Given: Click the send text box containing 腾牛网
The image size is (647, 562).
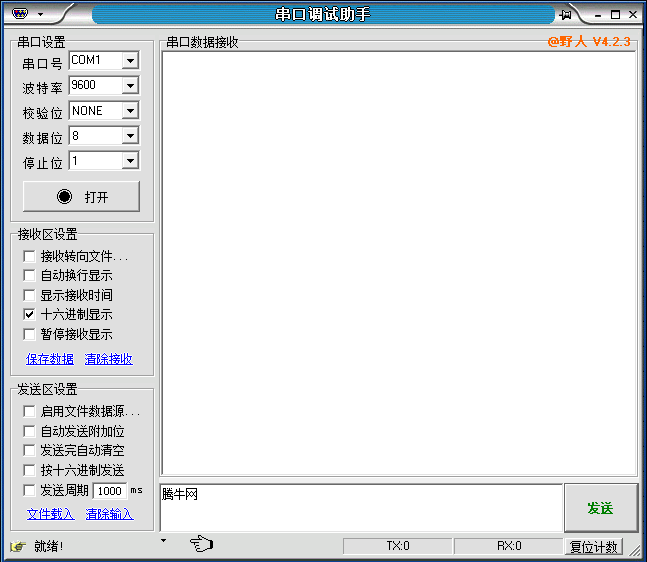Looking at the screenshot, I should pos(361,508).
